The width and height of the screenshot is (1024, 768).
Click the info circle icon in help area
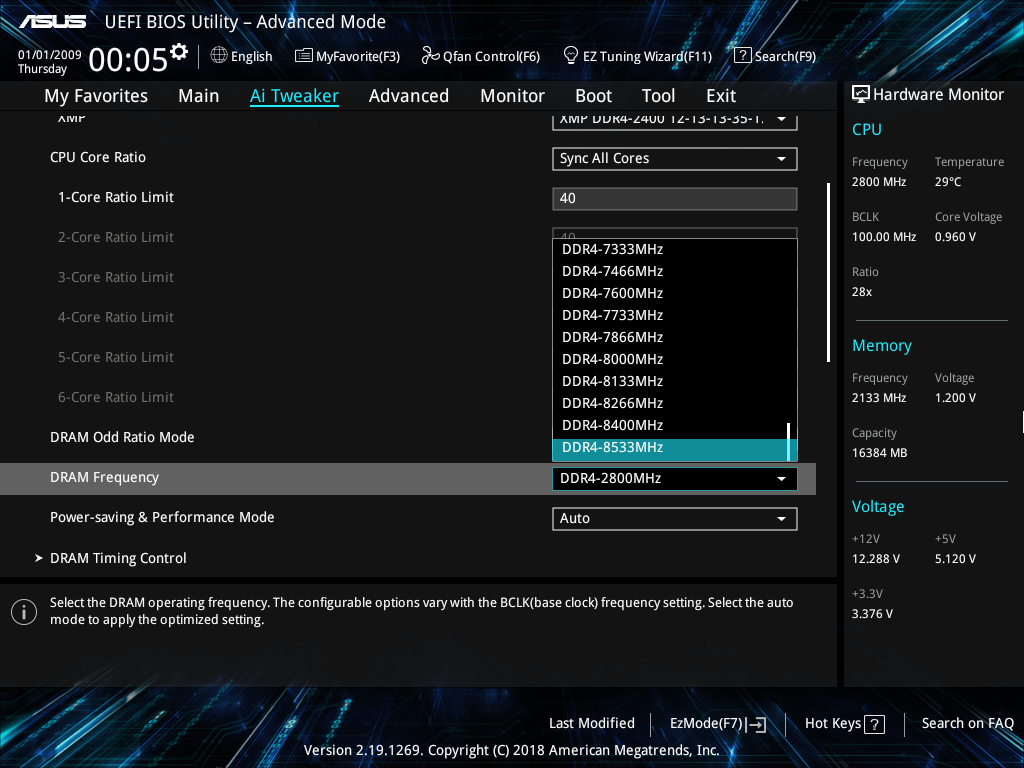point(24,612)
